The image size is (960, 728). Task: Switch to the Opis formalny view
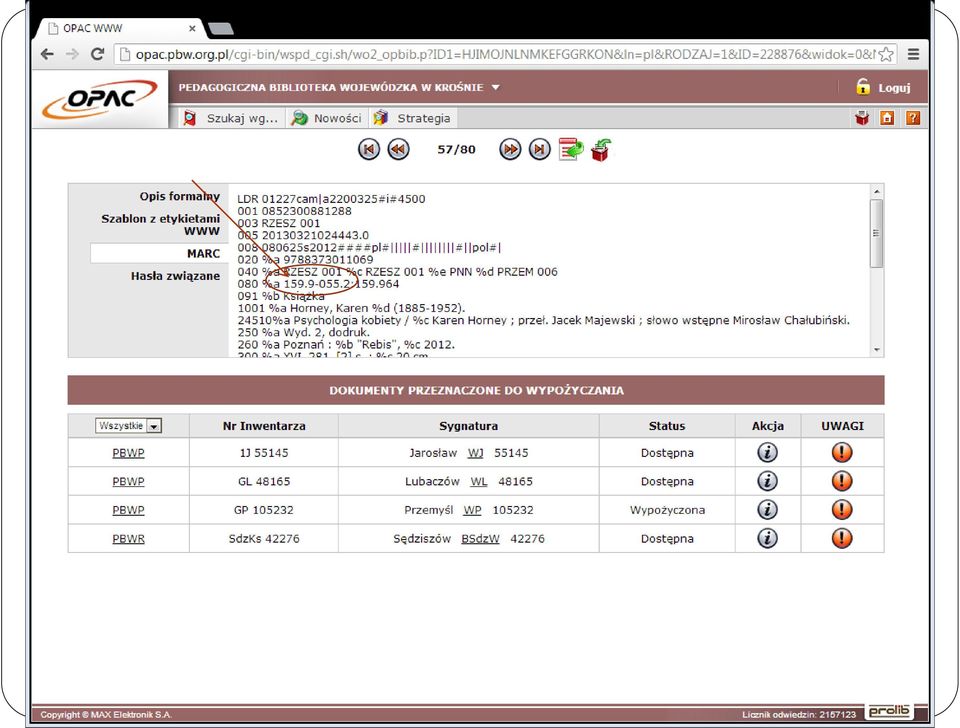pos(179,196)
